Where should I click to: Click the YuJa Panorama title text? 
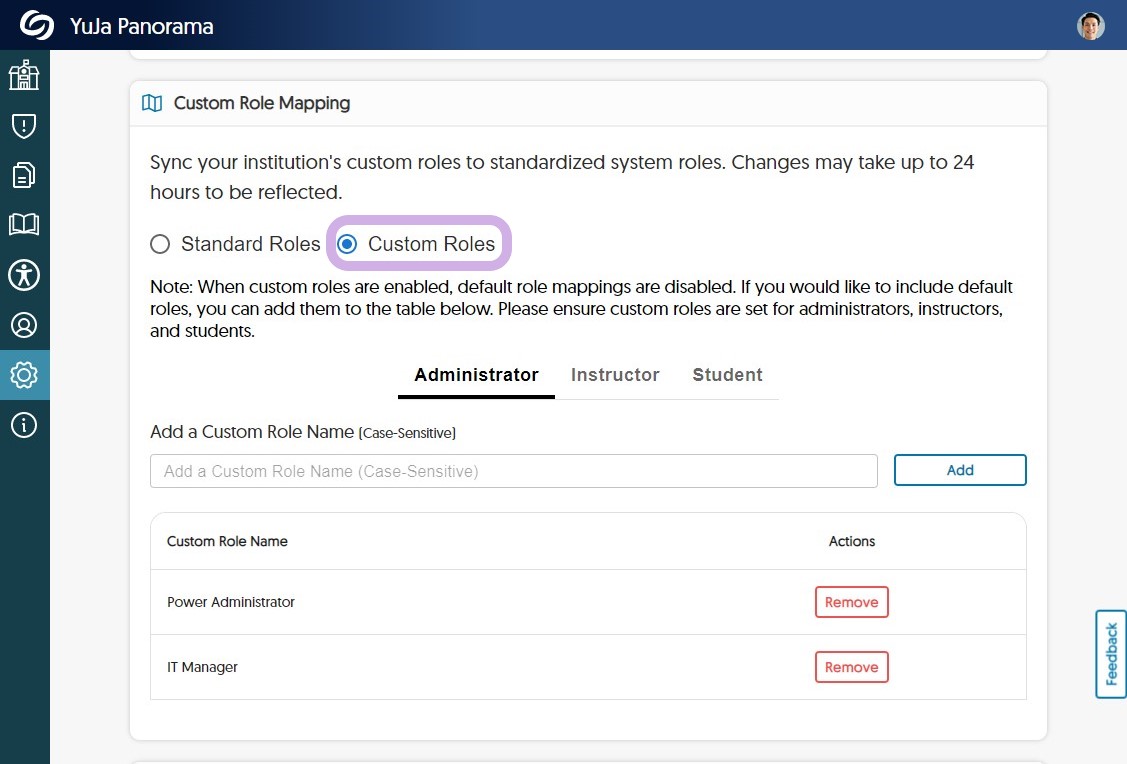pos(142,27)
